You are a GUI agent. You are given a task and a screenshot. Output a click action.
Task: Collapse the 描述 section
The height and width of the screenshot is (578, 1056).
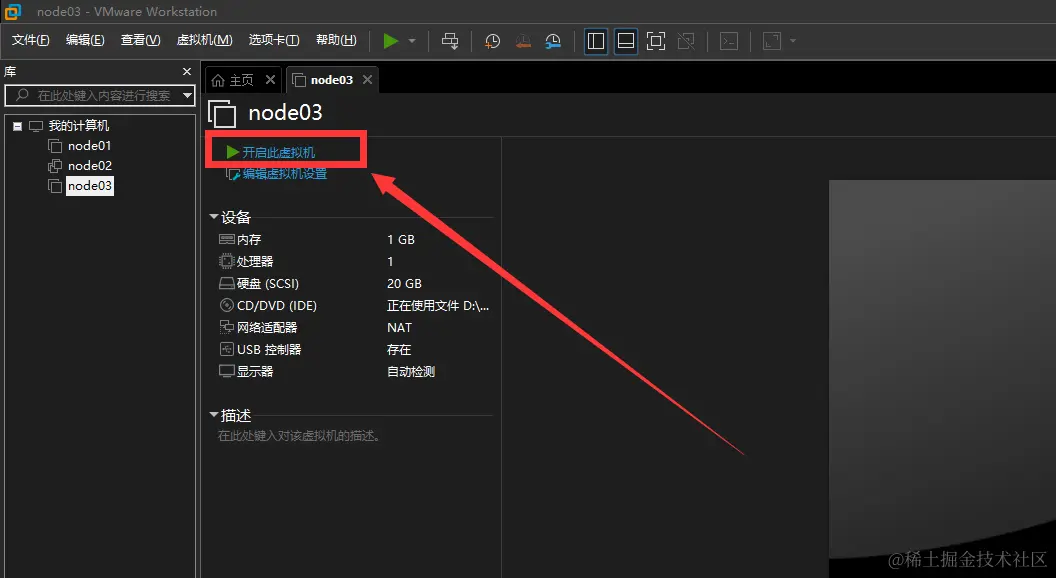point(213,415)
